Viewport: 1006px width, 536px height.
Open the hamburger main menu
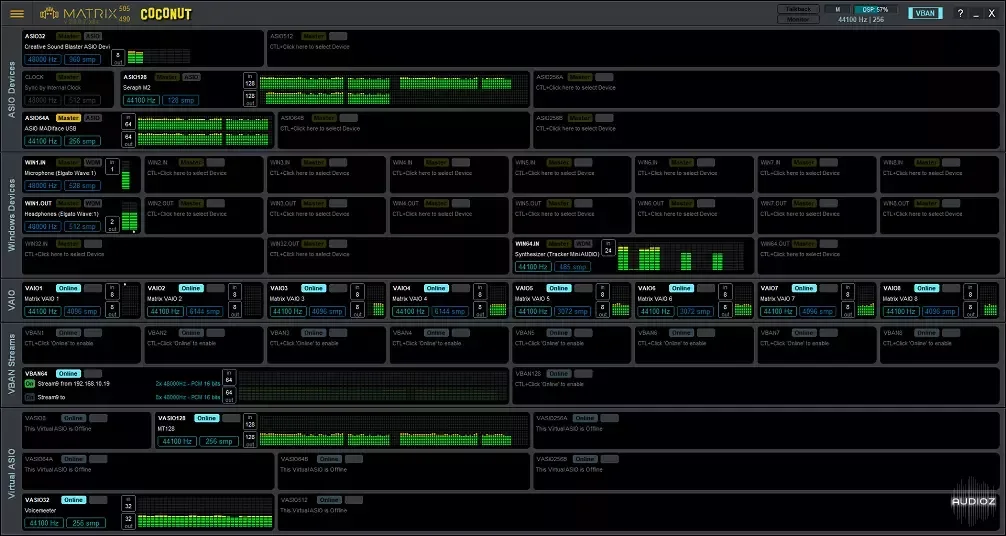tap(17, 13)
